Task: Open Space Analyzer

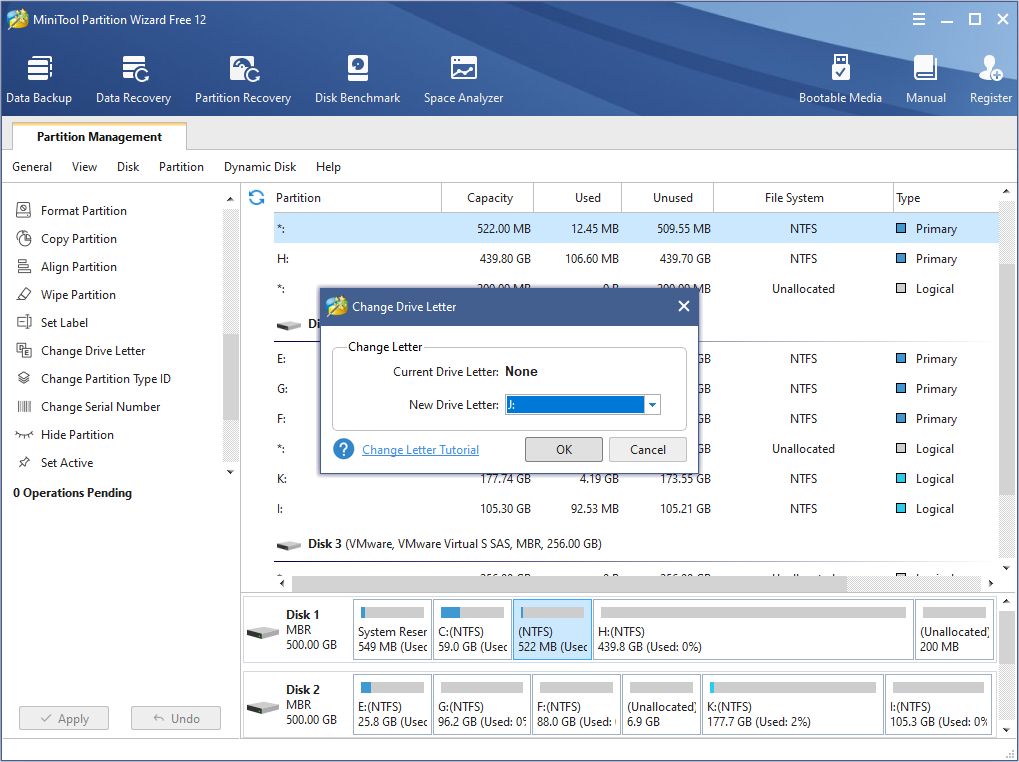Action: 463,80
